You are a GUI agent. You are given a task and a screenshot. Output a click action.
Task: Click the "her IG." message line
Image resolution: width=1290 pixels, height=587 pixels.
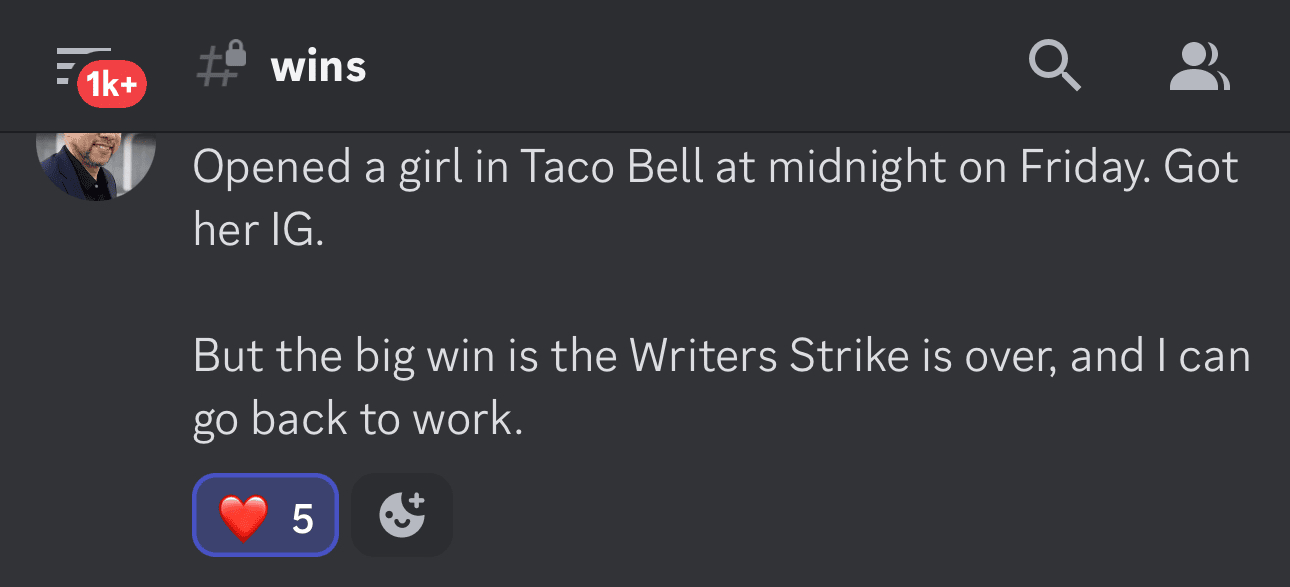click(x=258, y=231)
